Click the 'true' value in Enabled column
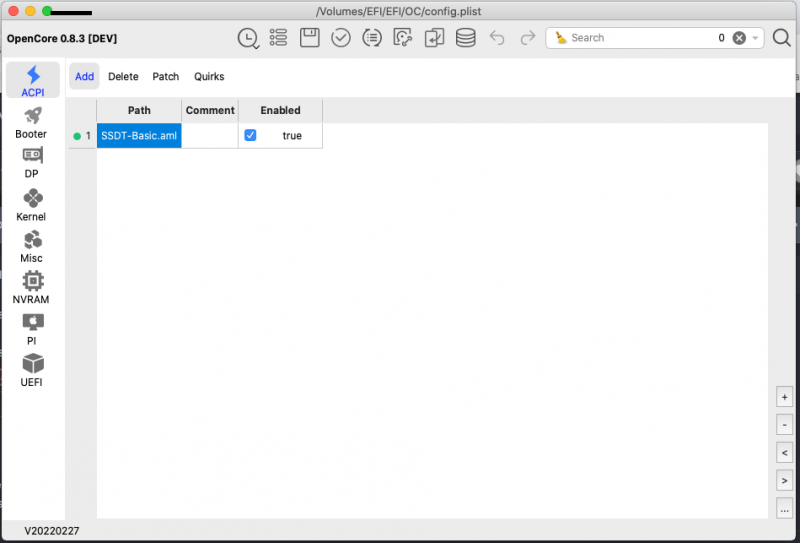Screen dimensions: 800x543 [x=292, y=136]
